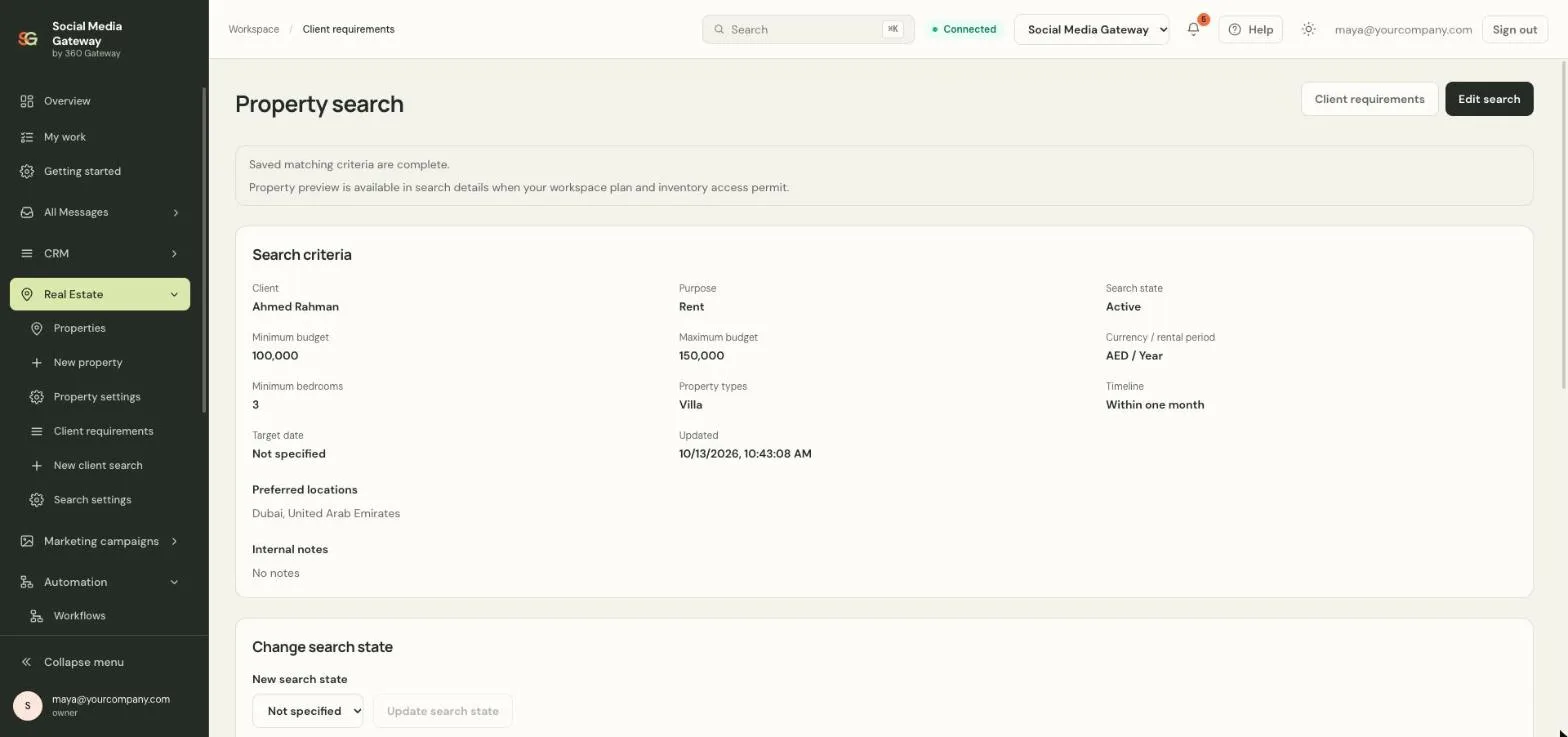Click the Connected status indicator
Screen dimensions: 1568x737
[964, 29]
